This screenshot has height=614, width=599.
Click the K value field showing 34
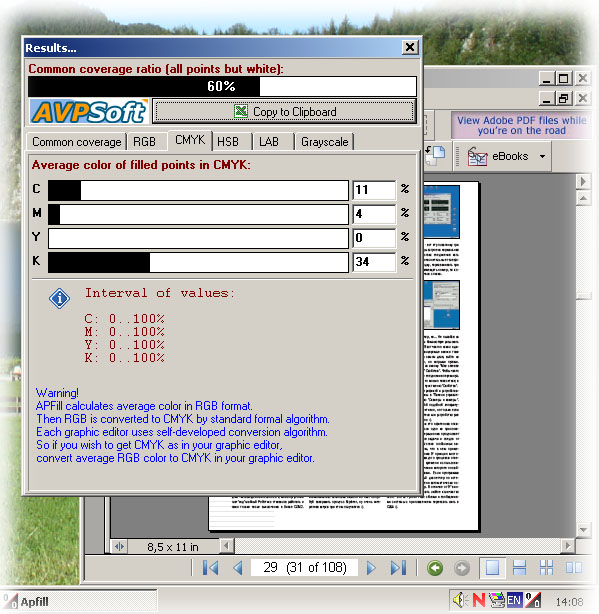(374, 262)
